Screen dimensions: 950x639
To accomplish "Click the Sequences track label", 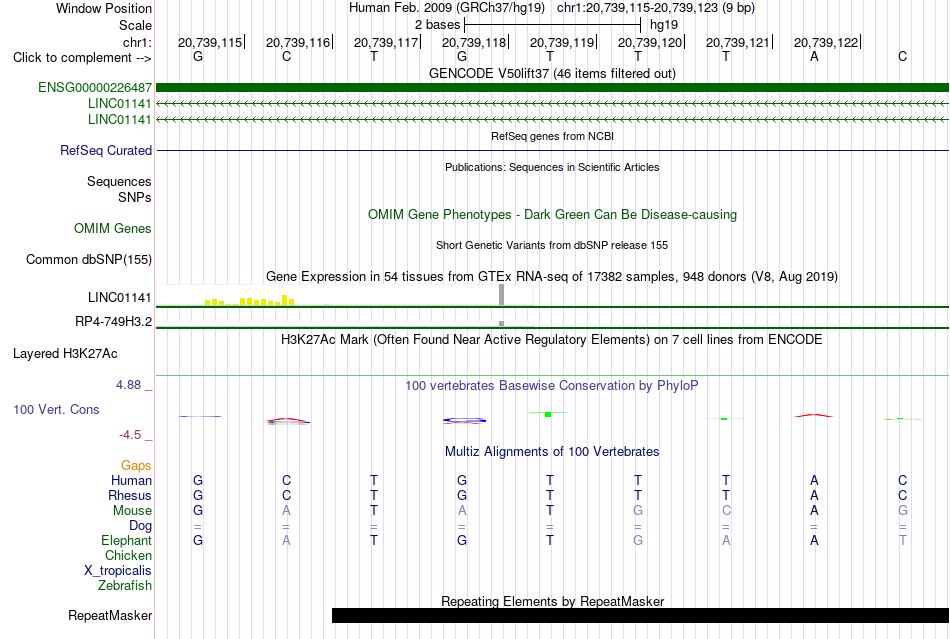I will [x=119, y=182].
